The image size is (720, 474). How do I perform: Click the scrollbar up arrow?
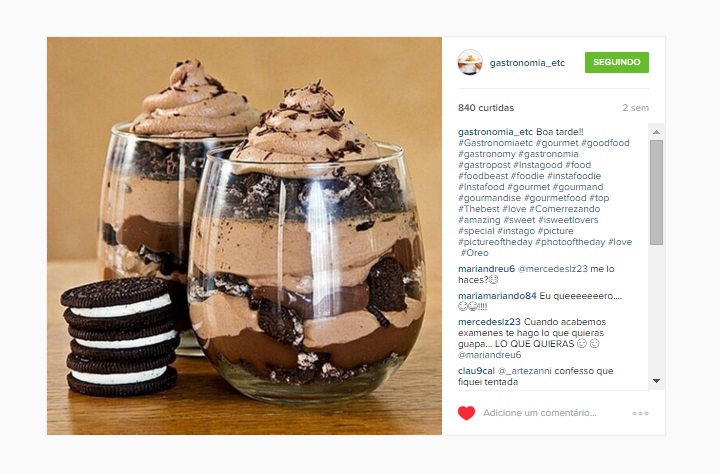coord(656,132)
